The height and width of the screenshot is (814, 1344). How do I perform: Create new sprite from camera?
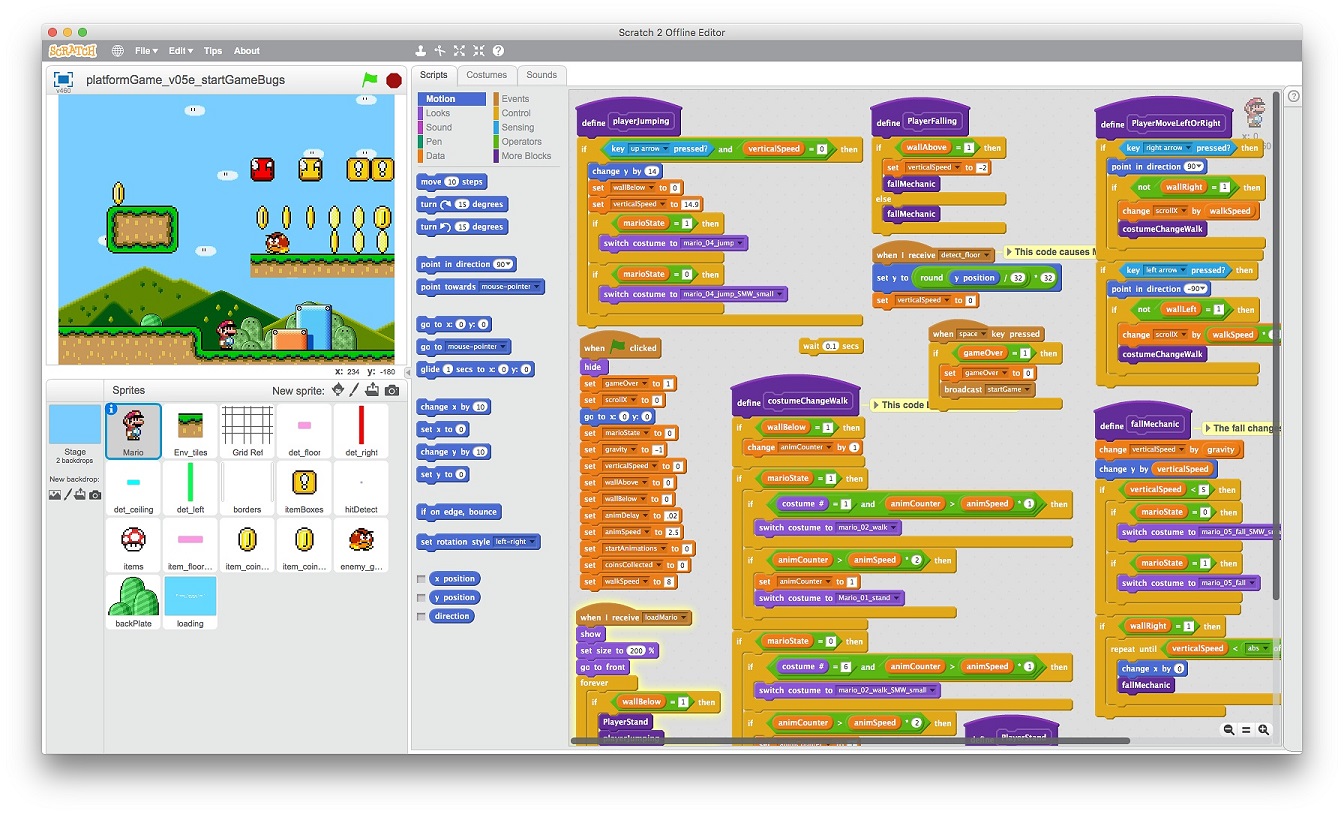click(392, 390)
